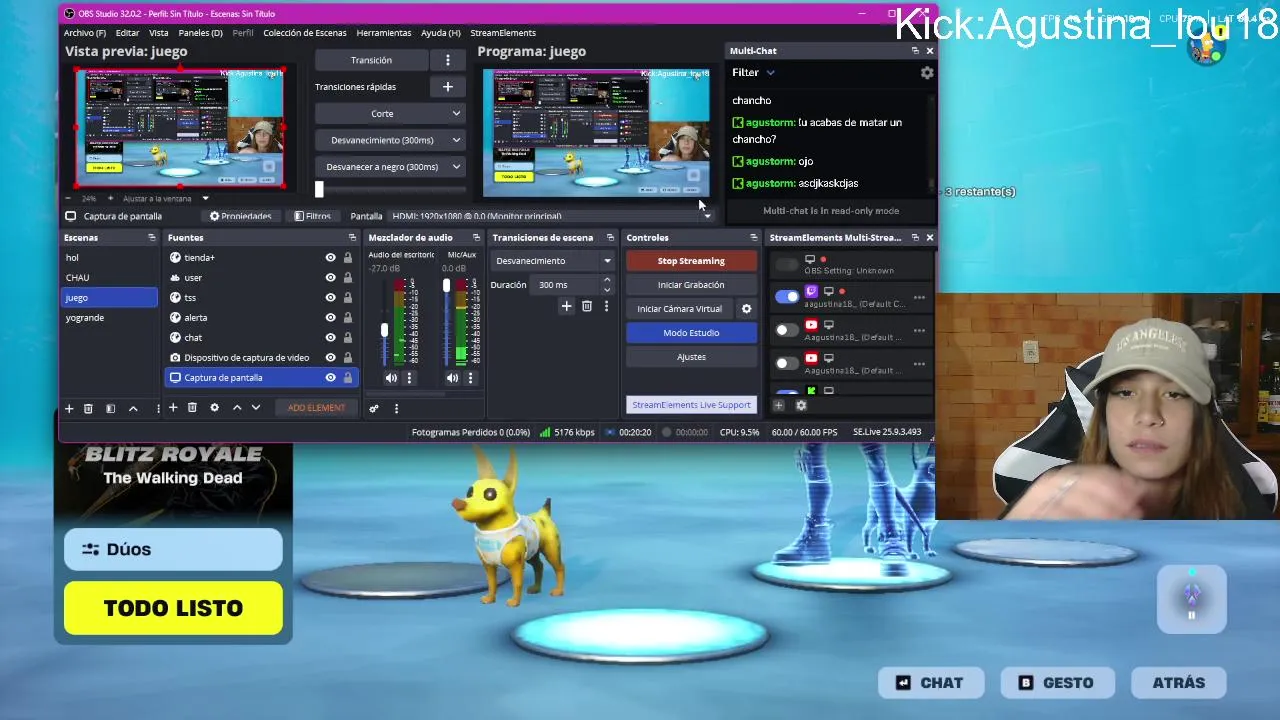Open the Herramientas menu

pos(384,33)
